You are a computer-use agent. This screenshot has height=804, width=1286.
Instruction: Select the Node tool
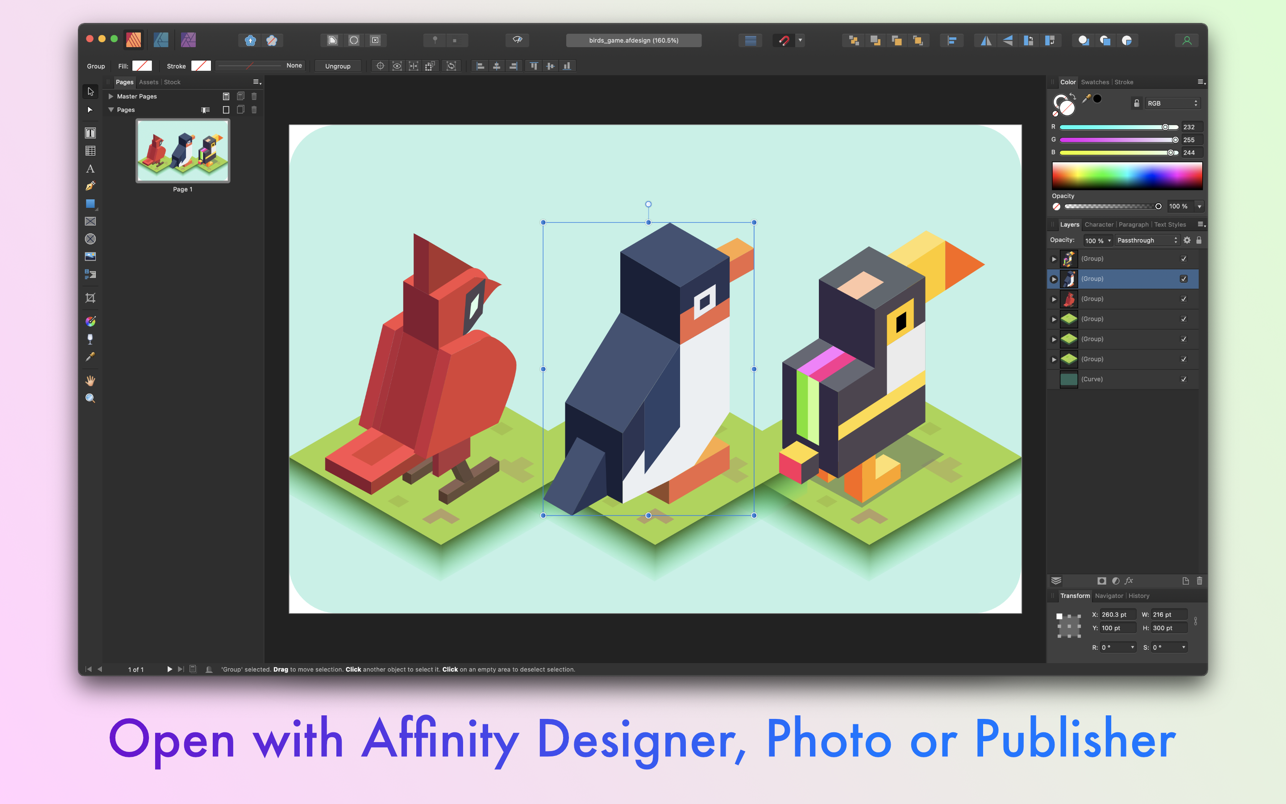pyautogui.click(x=90, y=110)
